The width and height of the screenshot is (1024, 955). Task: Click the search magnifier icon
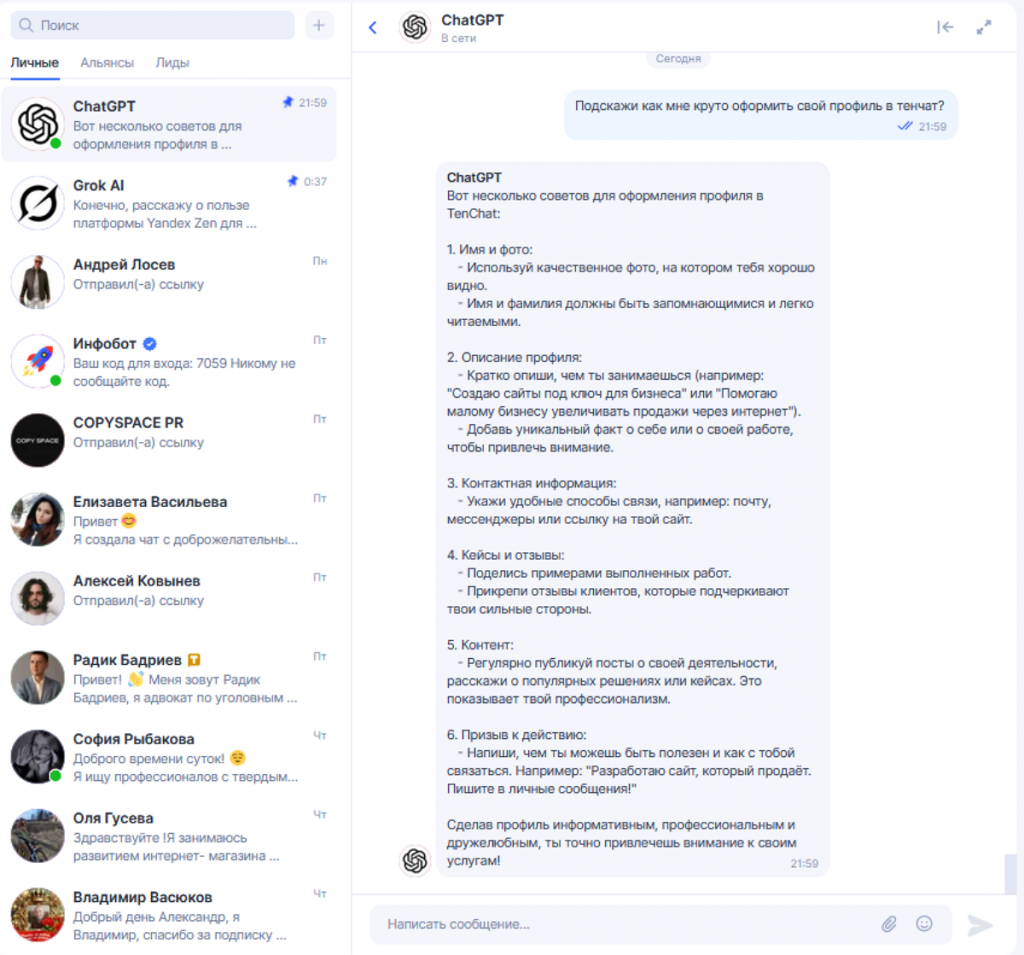point(26,25)
